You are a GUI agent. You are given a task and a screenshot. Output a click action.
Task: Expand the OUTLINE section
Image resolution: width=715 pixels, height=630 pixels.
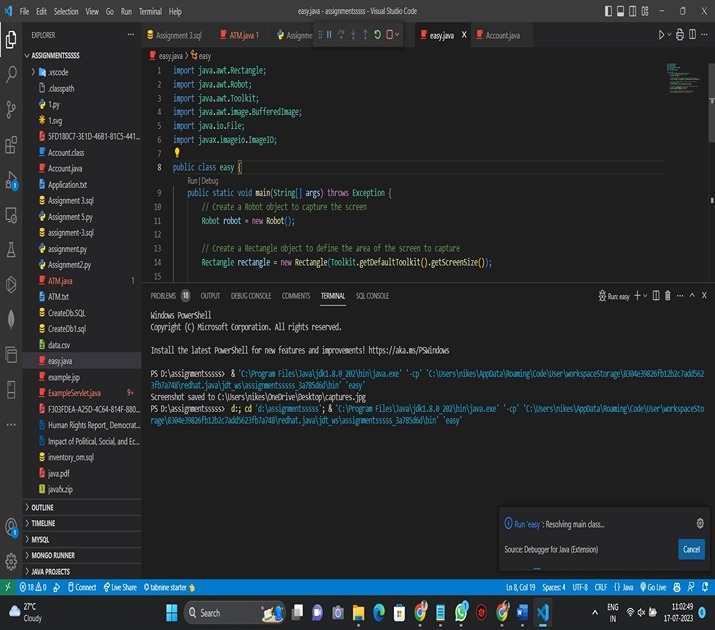pos(42,508)
